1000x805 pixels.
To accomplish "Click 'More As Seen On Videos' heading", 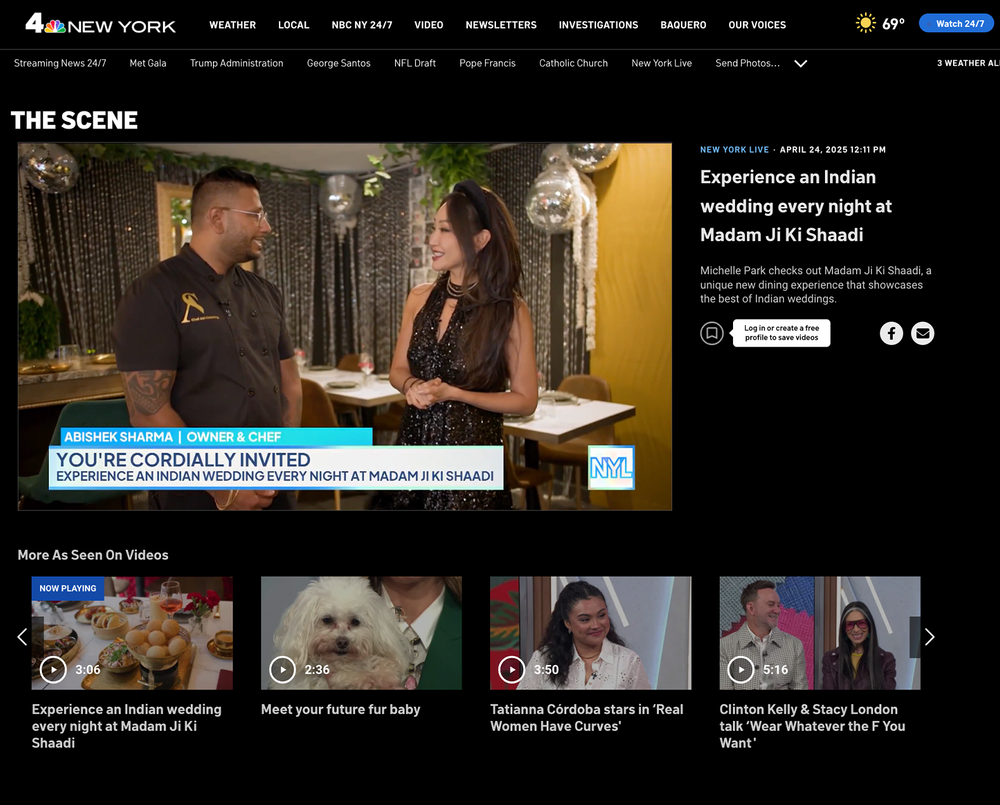I will click(93, 555).
